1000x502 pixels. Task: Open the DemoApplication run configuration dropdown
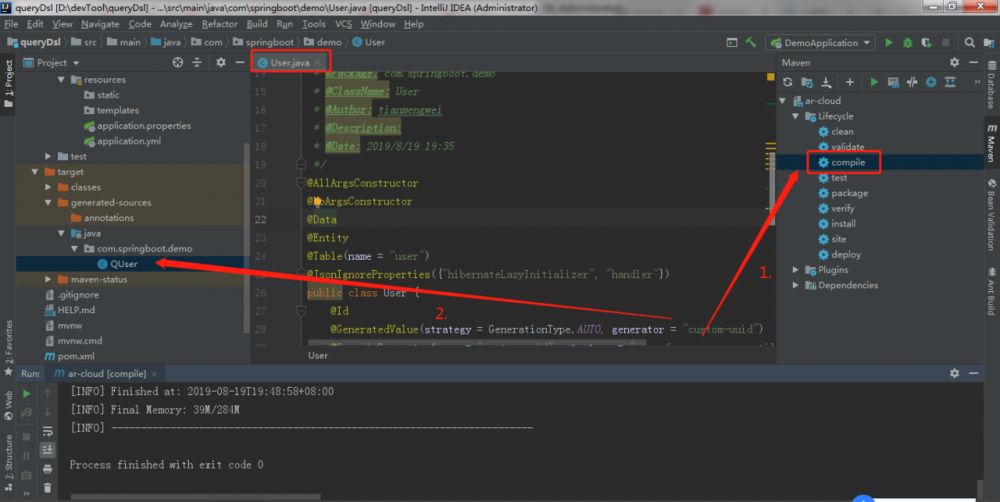820,43
